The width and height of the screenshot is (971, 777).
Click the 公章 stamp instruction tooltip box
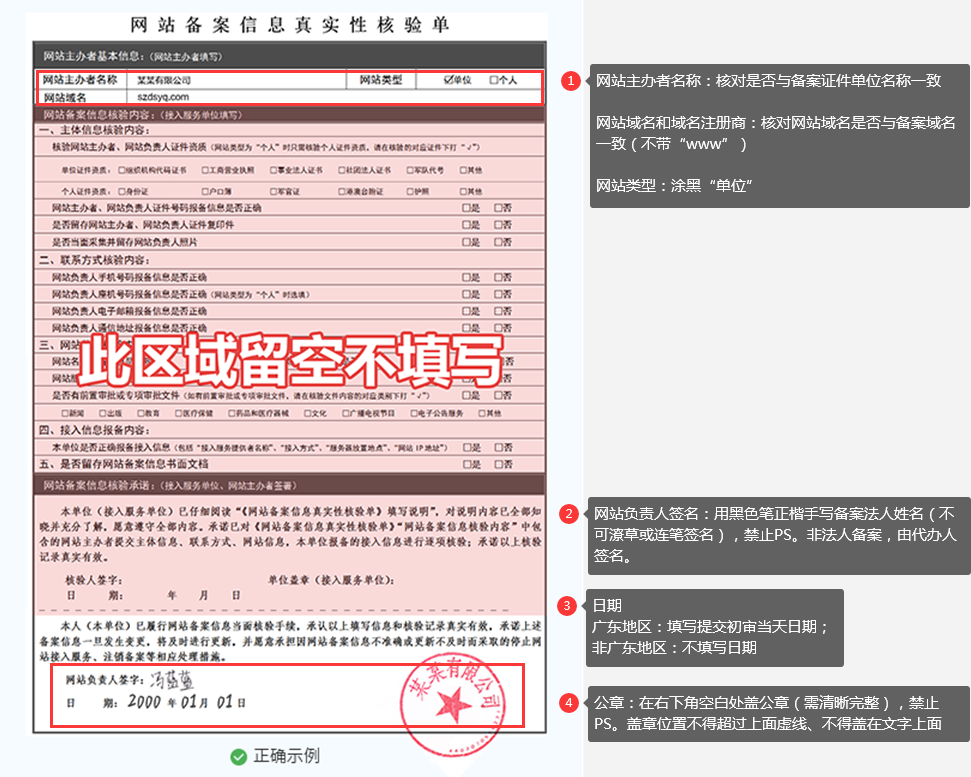click(779, 713)
